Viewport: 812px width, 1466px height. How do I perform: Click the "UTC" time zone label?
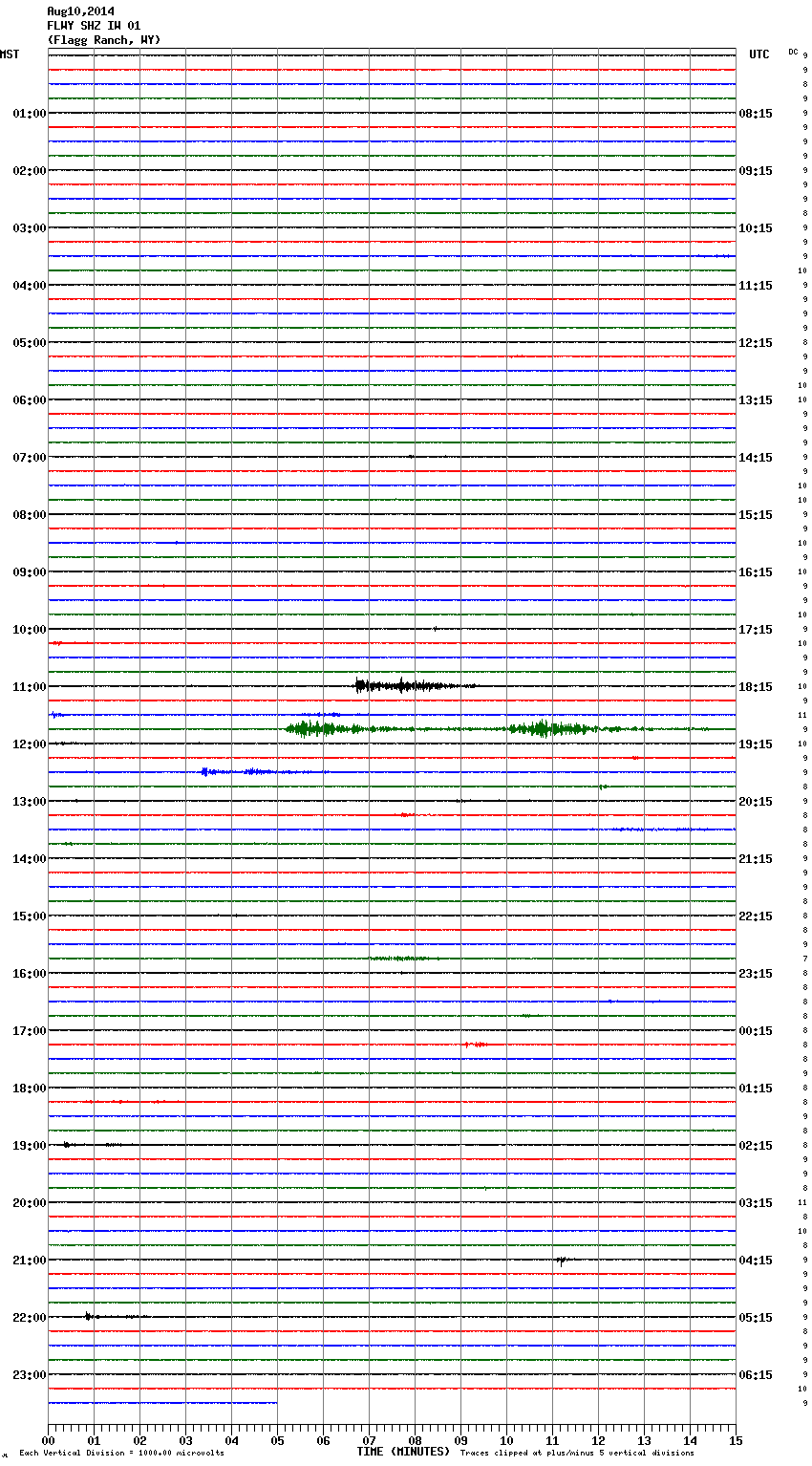click(x=759, y=54)
